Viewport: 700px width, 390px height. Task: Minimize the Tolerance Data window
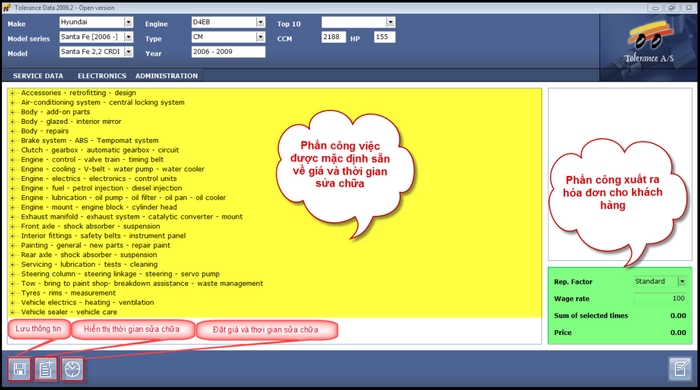(655, 8)
